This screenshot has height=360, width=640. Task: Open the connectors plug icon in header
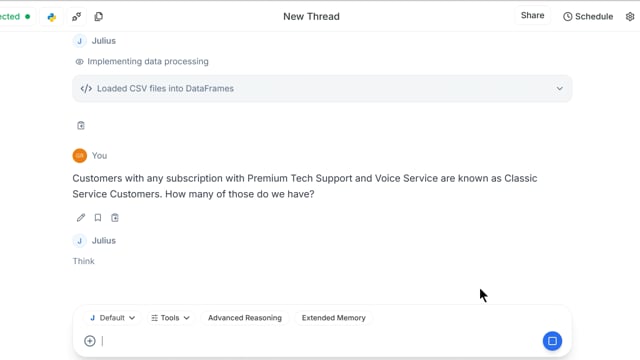point(76,17)
